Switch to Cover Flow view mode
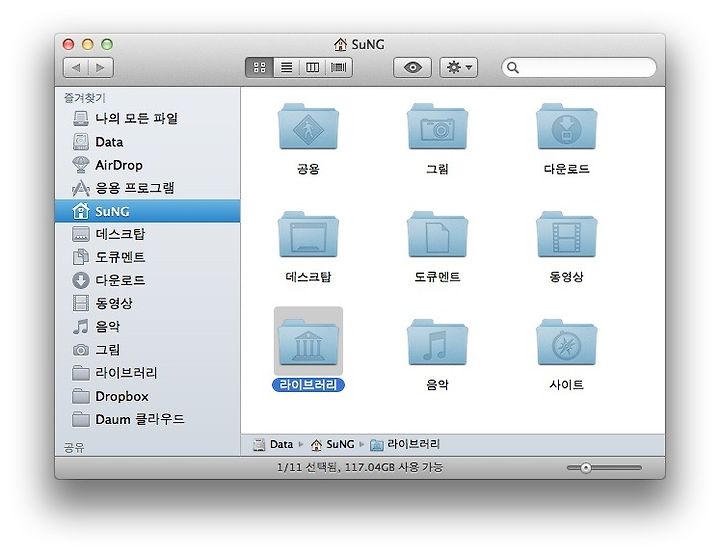 (x=339, y=67)
